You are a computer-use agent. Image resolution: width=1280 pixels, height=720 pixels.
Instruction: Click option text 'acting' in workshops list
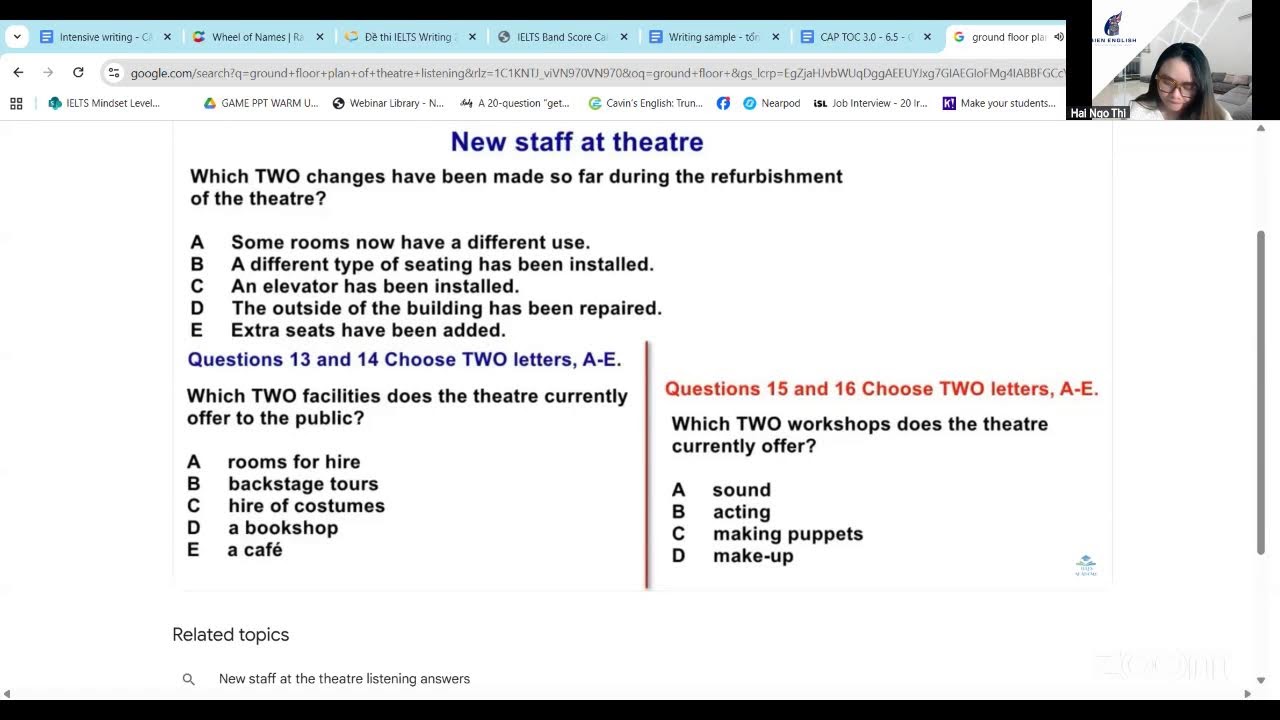click(x=742, y=512)
